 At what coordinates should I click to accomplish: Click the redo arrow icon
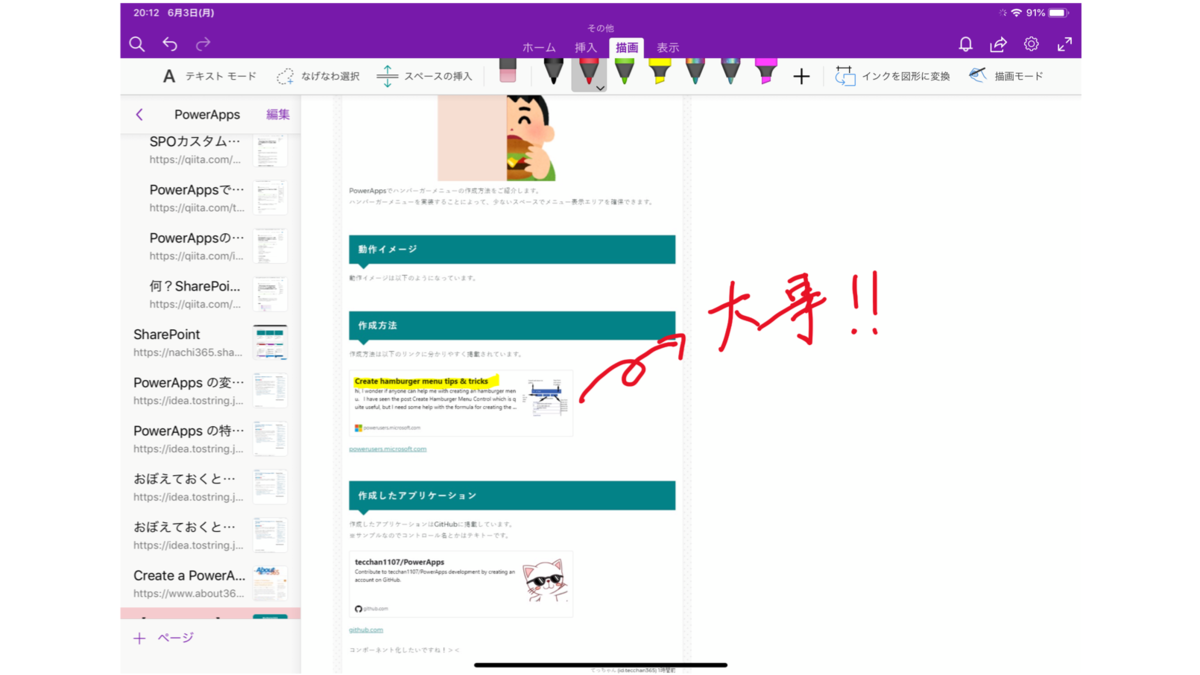pyautogui.click(x=203, y=44)
